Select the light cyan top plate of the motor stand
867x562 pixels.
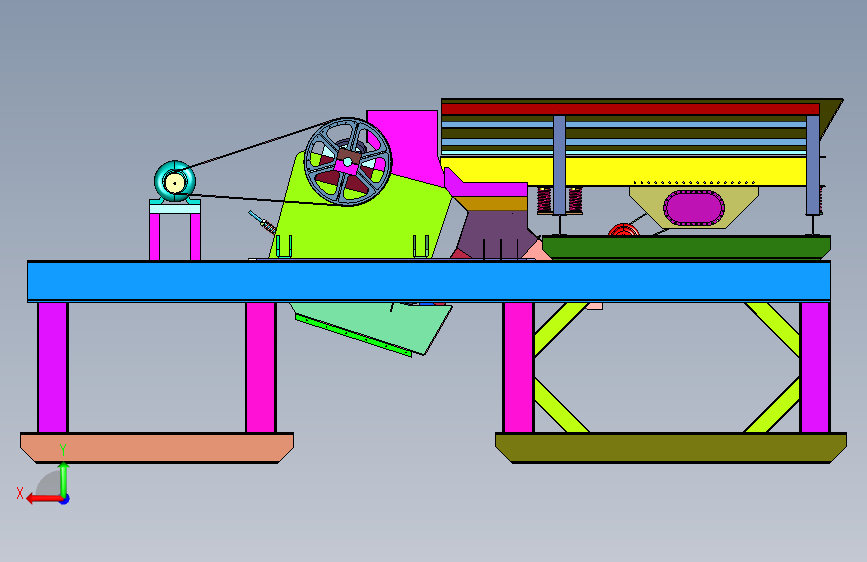click(x=175, y=209)
